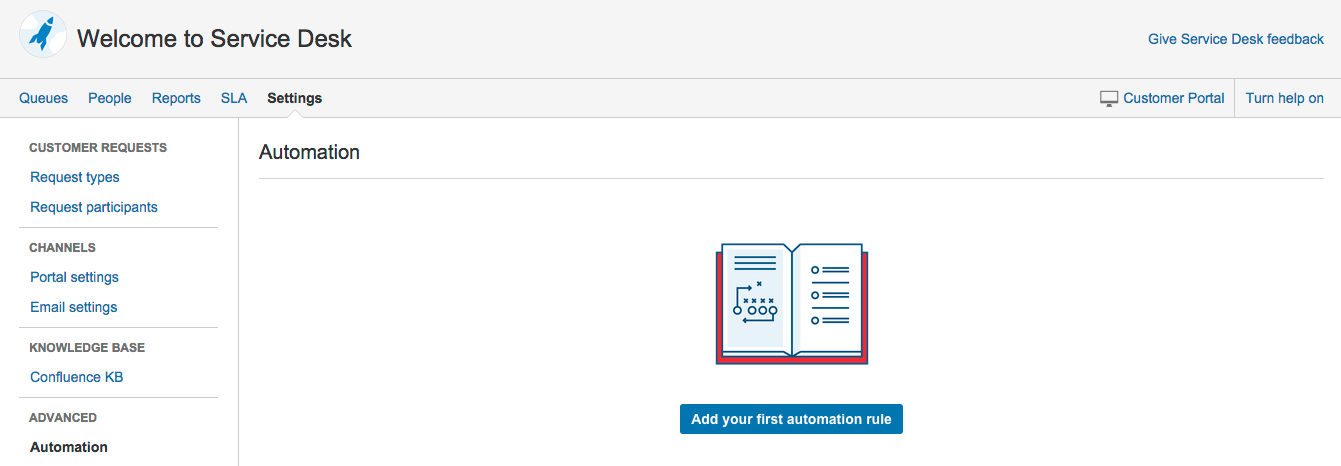Go to the SLA tab

point(234,98)
